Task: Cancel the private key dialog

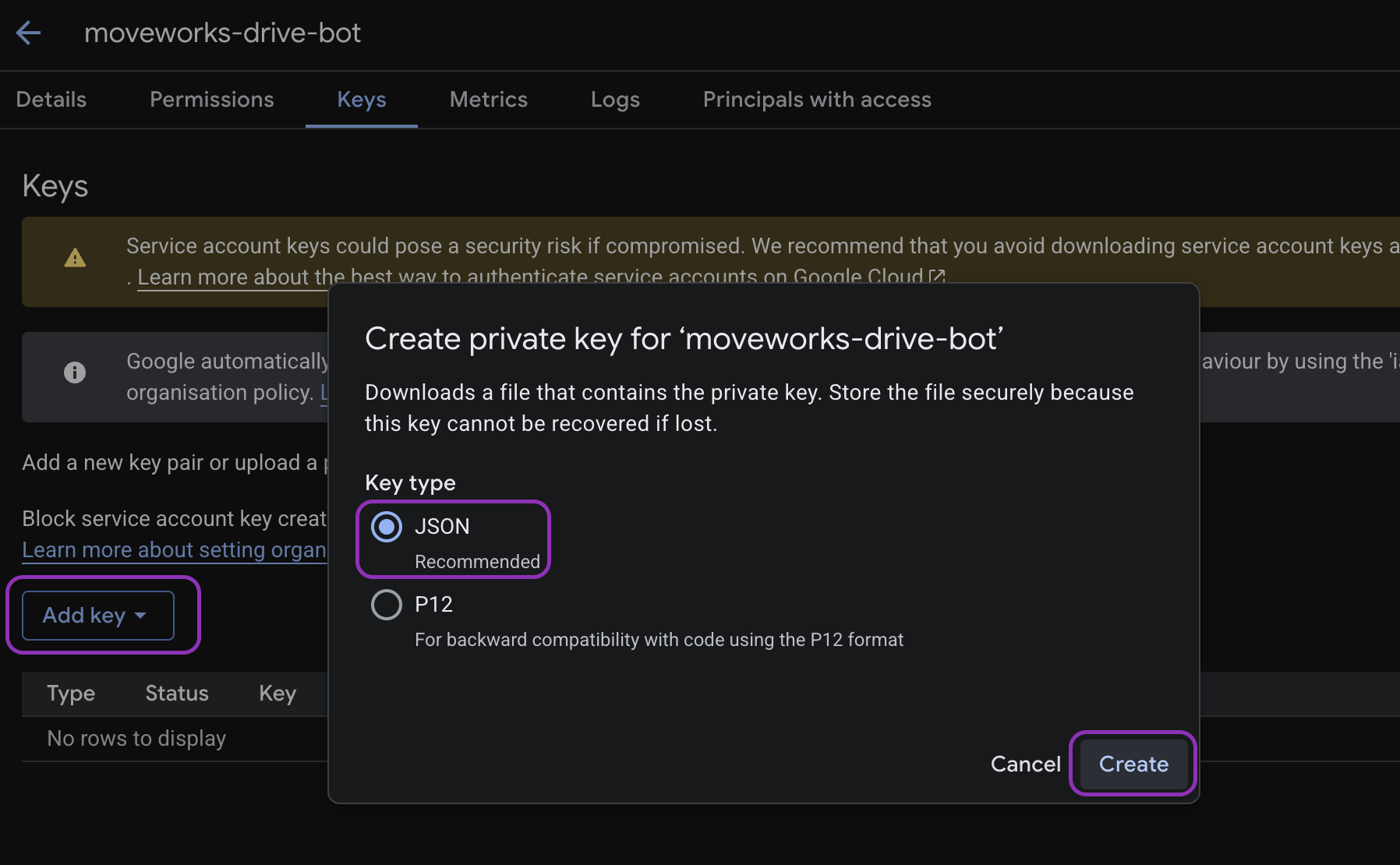Action: coord(1026,764)
